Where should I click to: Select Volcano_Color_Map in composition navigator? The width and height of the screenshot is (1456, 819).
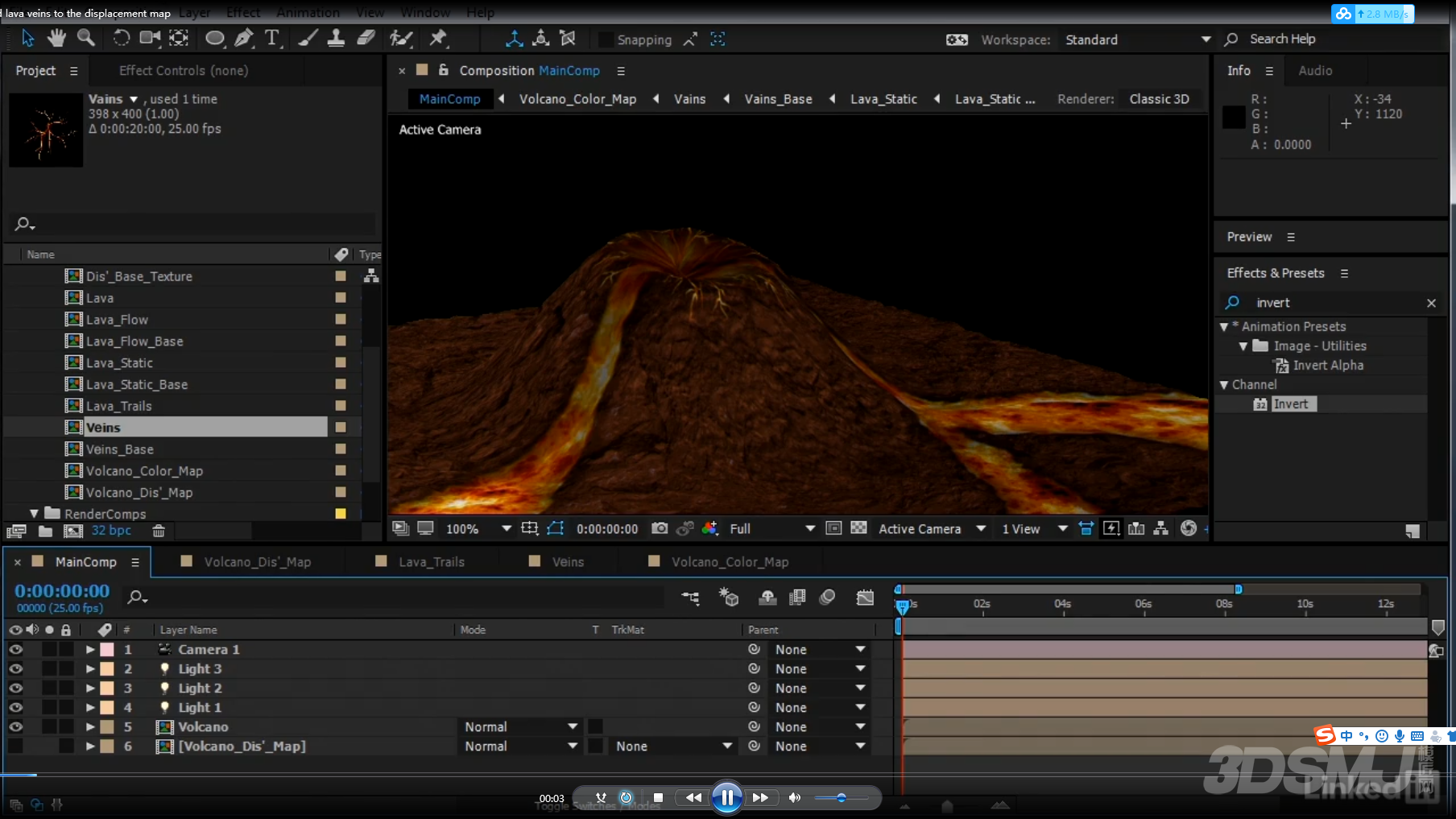[577, 99]
